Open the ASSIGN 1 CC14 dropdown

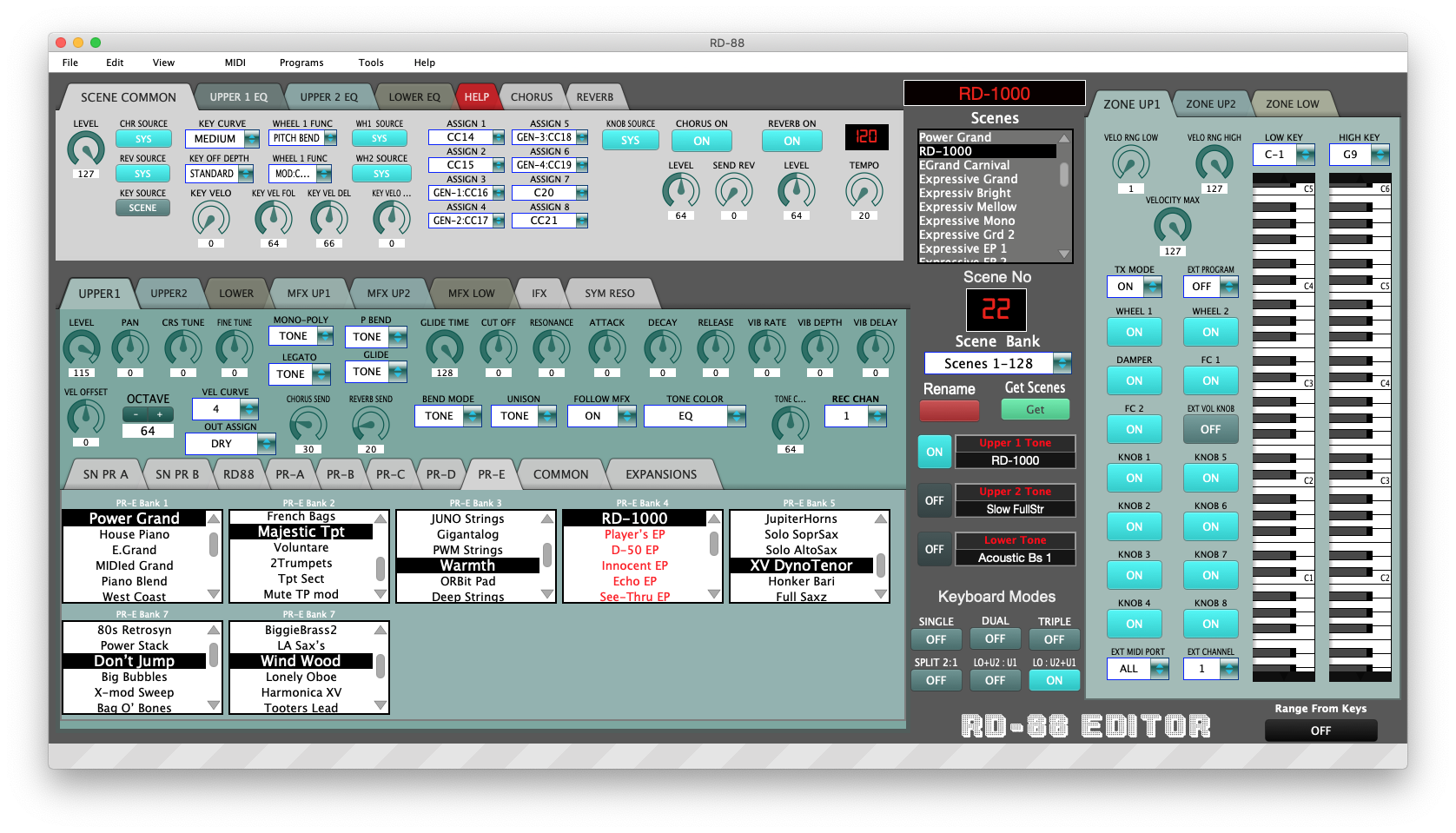point(467,137)
